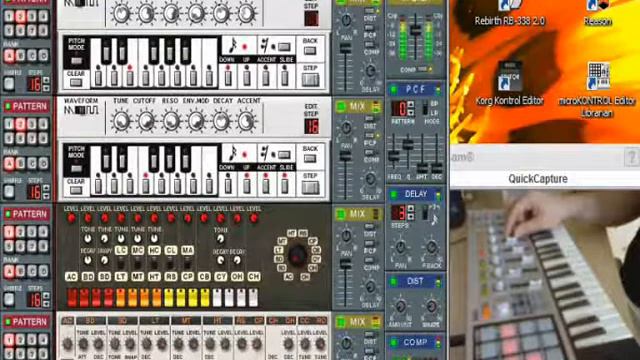Select bank B on the 808 section
Image resolution: width=640 pixels, height=360 pixels.
click(20, 271)
